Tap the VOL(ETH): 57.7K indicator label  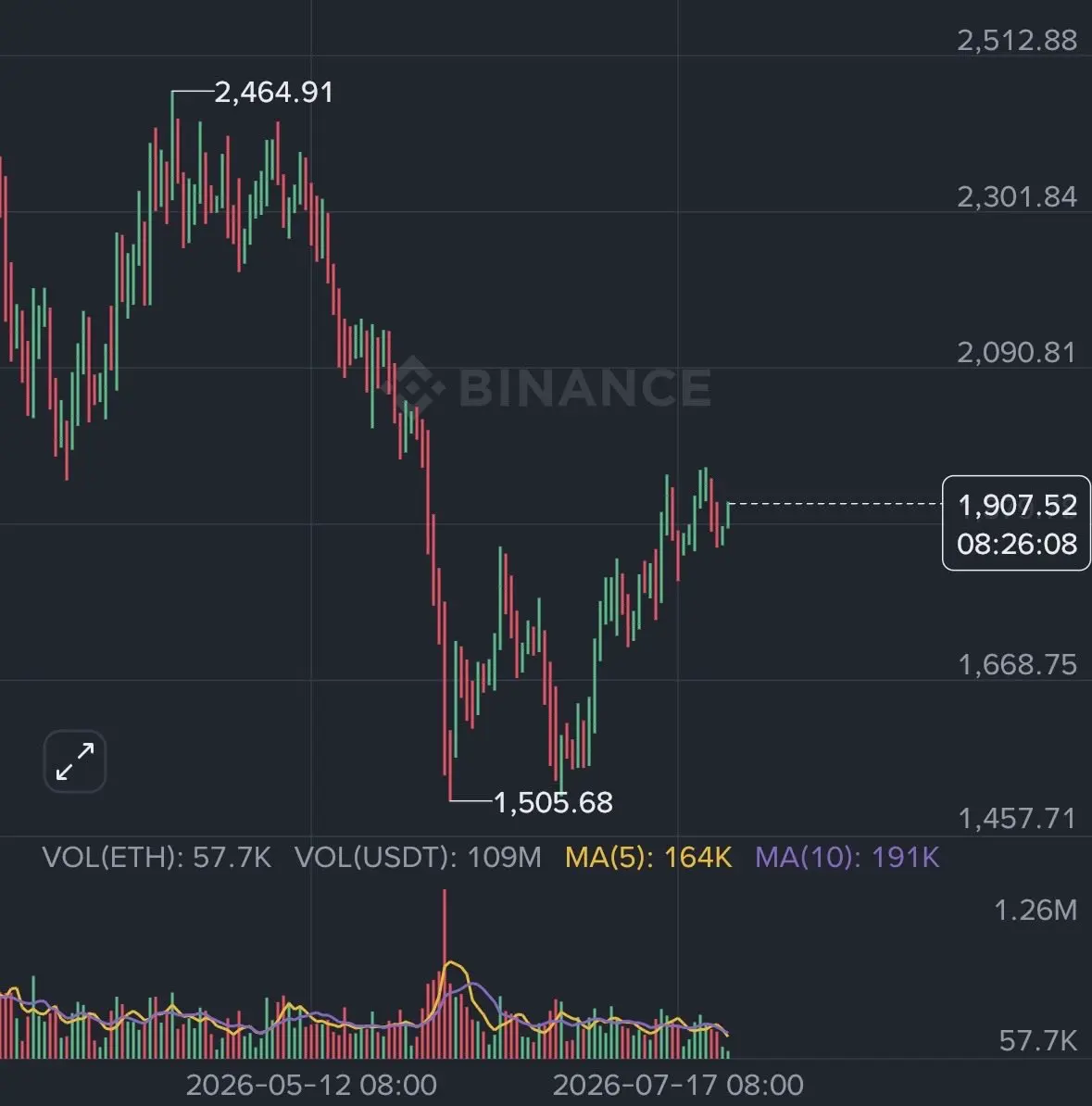(x=157, y=858)
